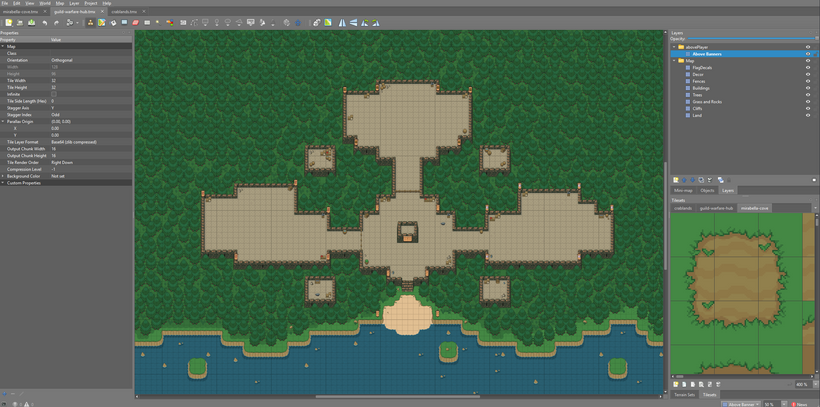This screenshot has height=407, width=820.
Task: Adjust the layer Opacity slider
Action: [x=750, y=38]
